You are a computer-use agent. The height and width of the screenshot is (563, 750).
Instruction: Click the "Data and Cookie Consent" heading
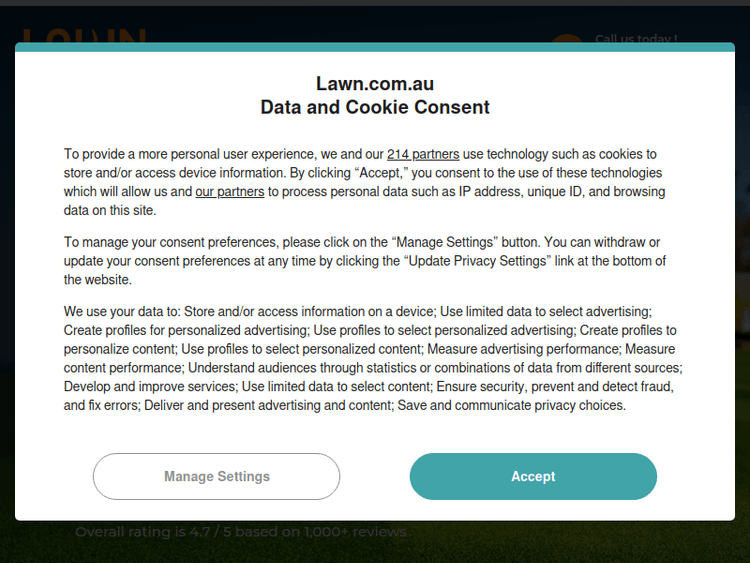[375, 107]
